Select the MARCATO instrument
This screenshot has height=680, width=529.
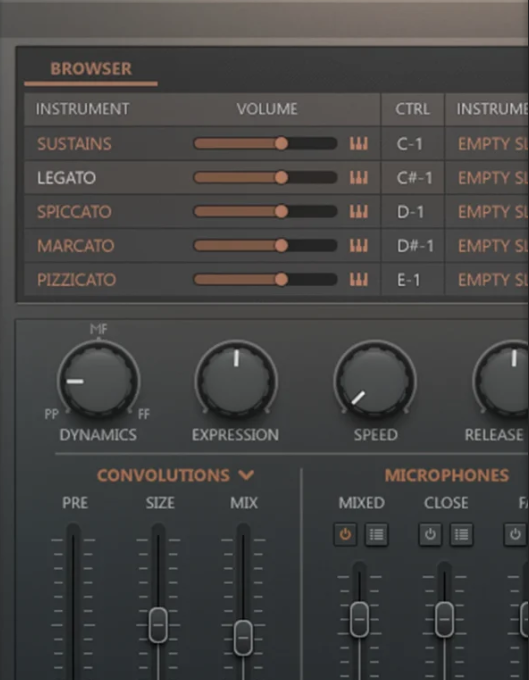[75, 246]
